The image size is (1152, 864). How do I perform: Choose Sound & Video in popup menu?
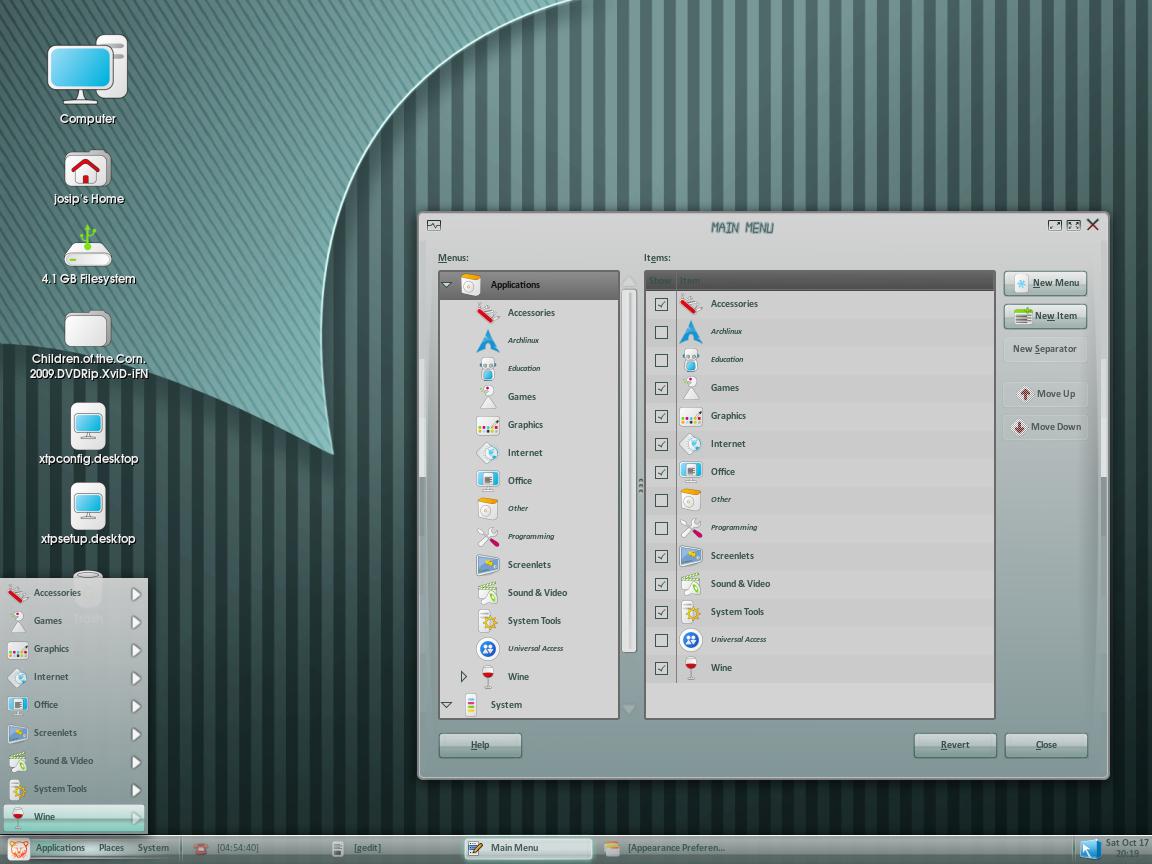(74, 761)
